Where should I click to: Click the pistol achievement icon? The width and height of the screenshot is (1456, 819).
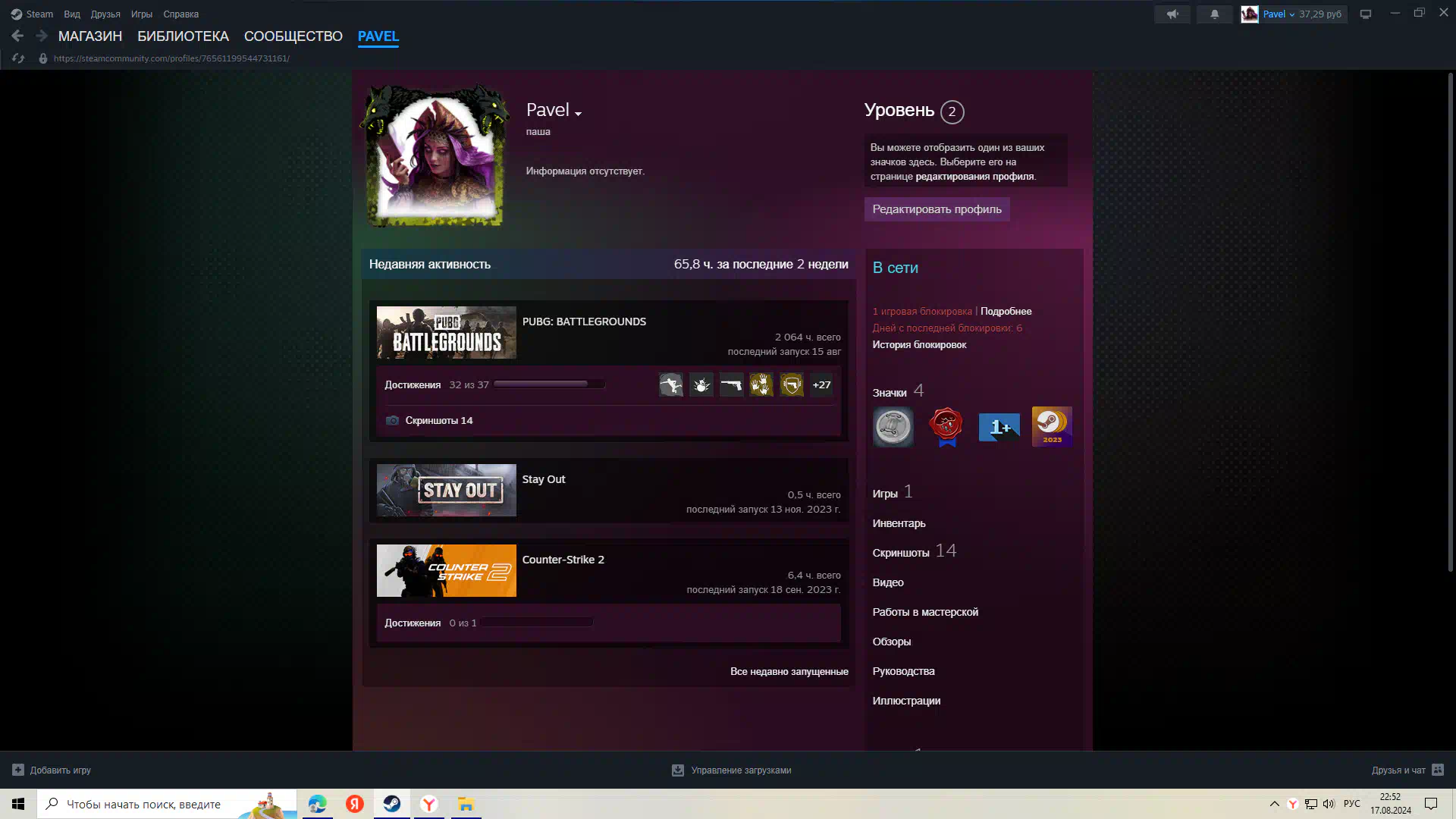(x=731, y=384)
